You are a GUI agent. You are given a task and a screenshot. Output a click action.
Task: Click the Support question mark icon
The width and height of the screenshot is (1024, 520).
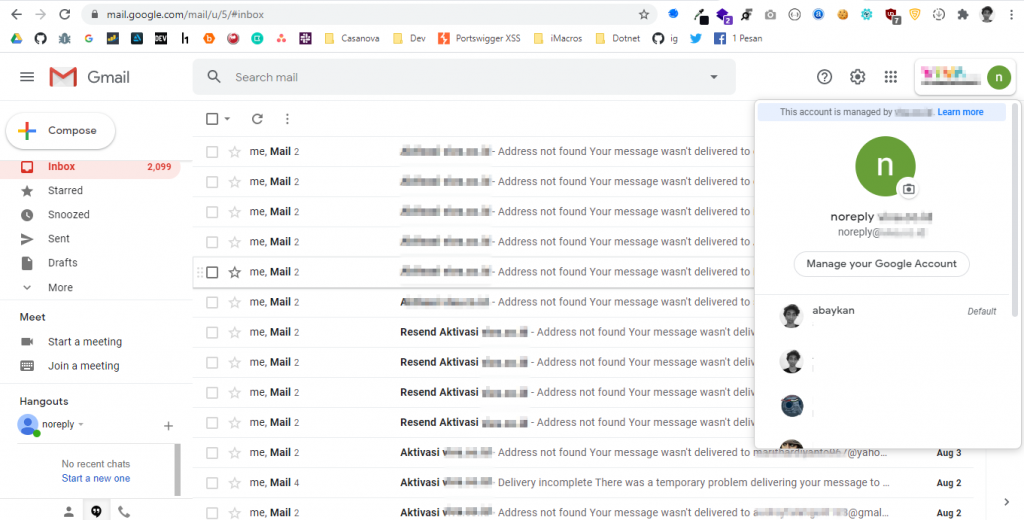825,77
